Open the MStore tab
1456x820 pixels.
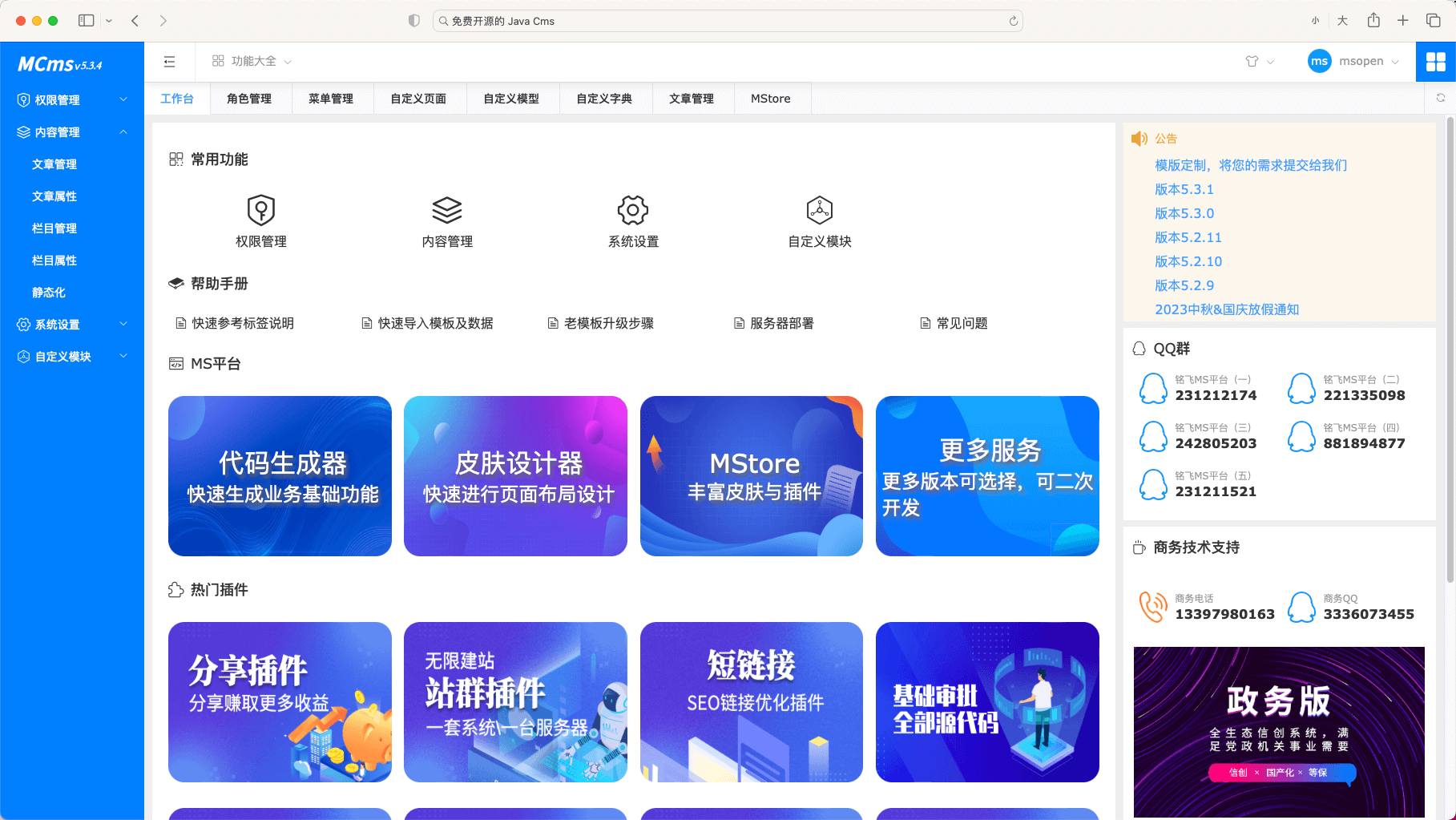[x=770, y=98]
